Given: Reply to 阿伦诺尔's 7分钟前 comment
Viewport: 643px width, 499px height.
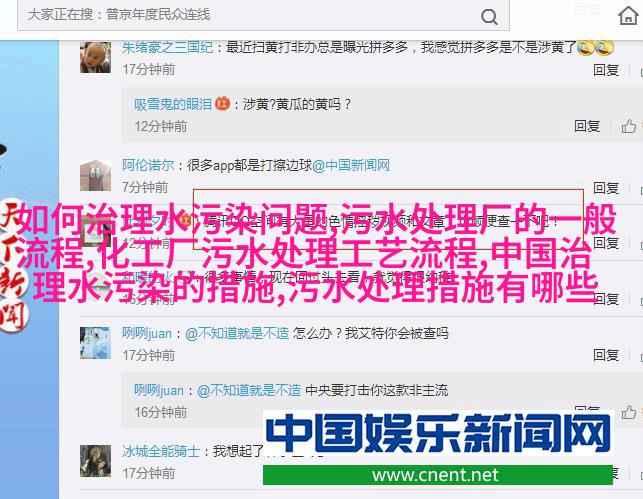Looking at the screenshot, I should click(606, 188).
